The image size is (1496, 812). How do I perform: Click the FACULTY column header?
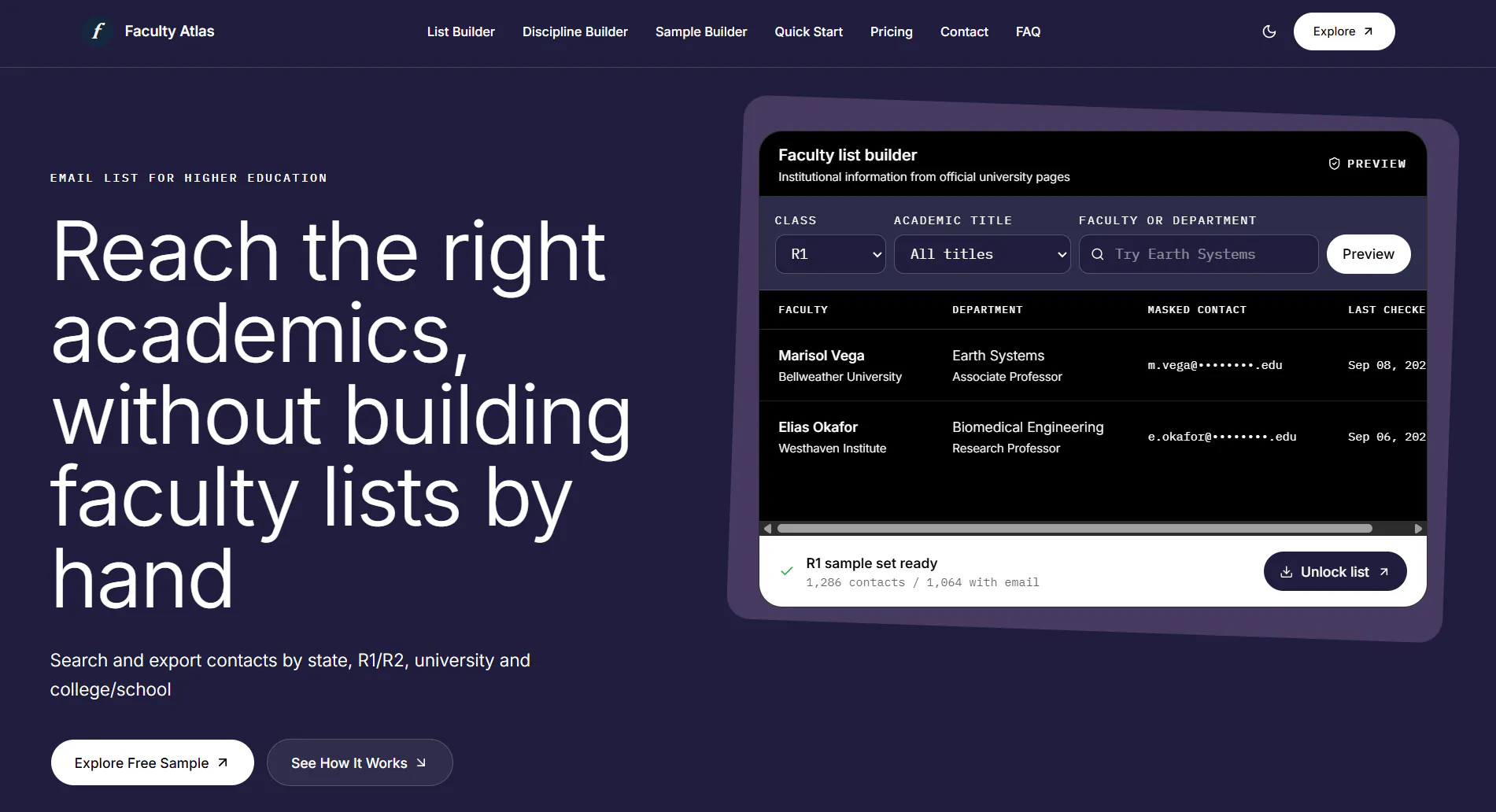click(x=803, y=310)
